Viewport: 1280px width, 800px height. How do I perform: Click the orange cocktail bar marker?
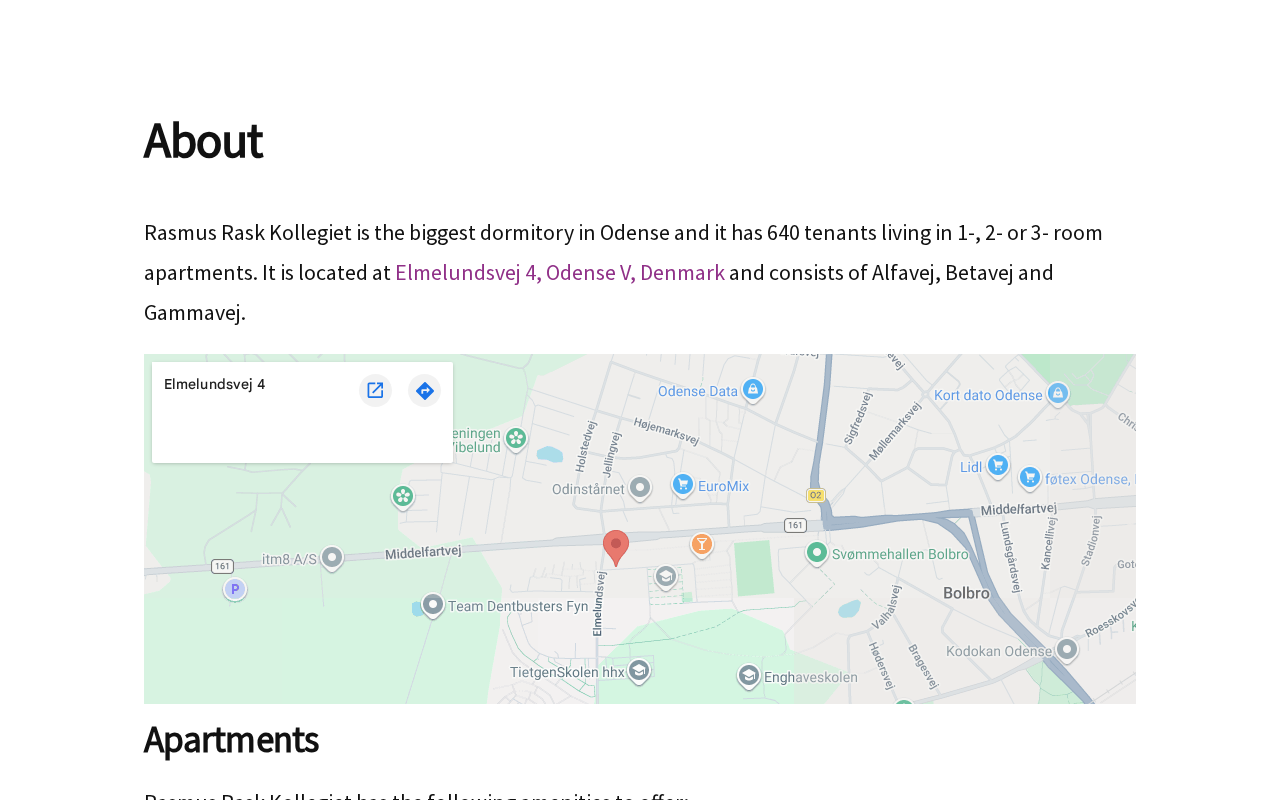702,544
